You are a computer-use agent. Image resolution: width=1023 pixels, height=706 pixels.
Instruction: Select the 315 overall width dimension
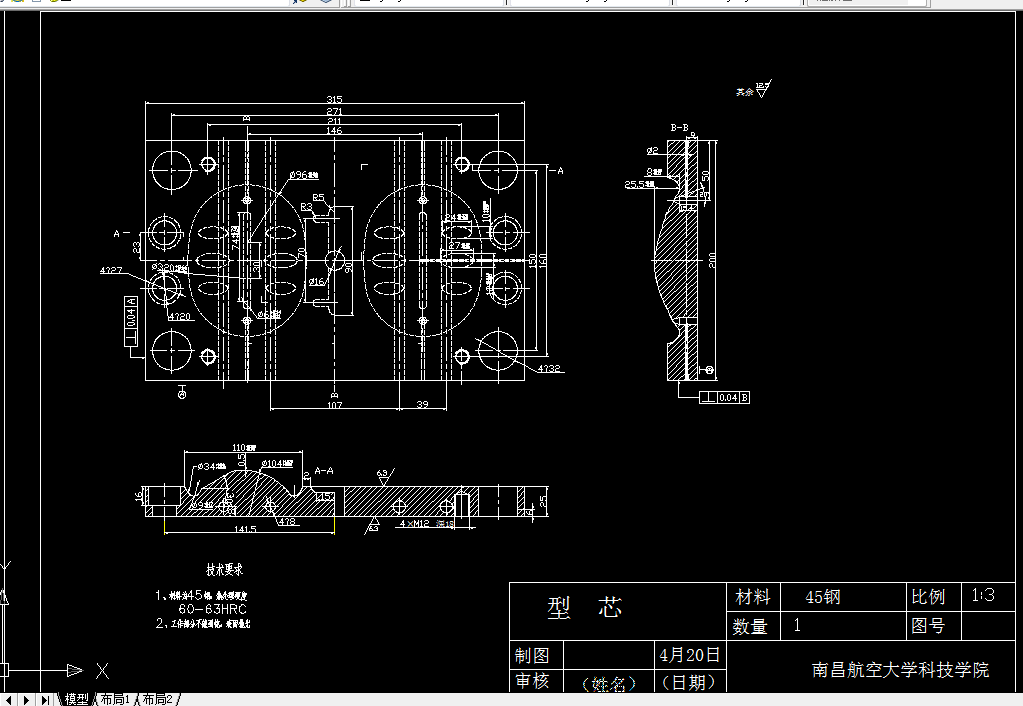pos(334,99)
